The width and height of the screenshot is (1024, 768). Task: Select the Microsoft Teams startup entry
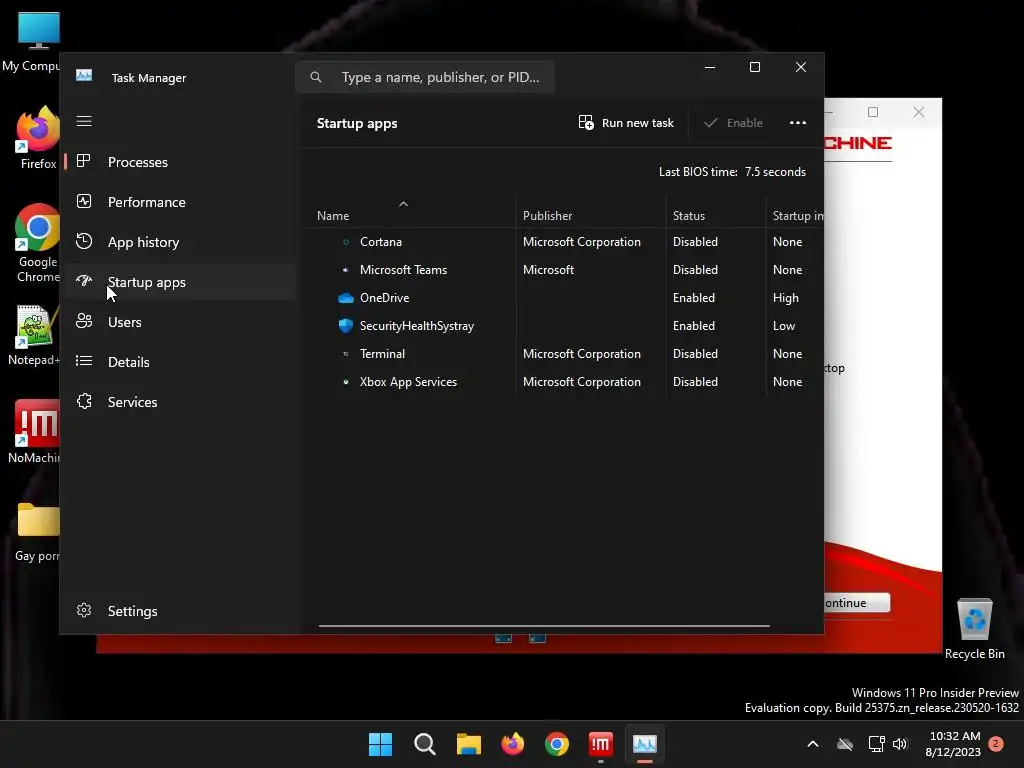coord(563,270)
